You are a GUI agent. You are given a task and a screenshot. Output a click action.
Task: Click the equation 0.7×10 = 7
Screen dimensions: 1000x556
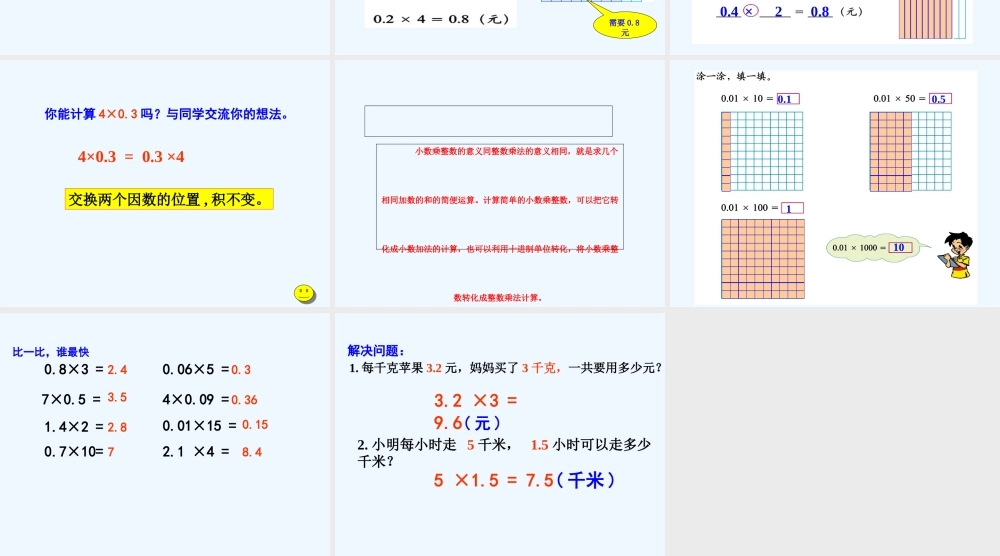79,451
